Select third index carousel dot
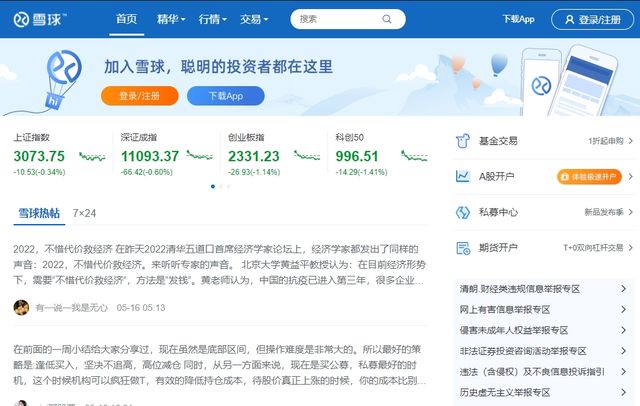 click(x=229, y=186)
